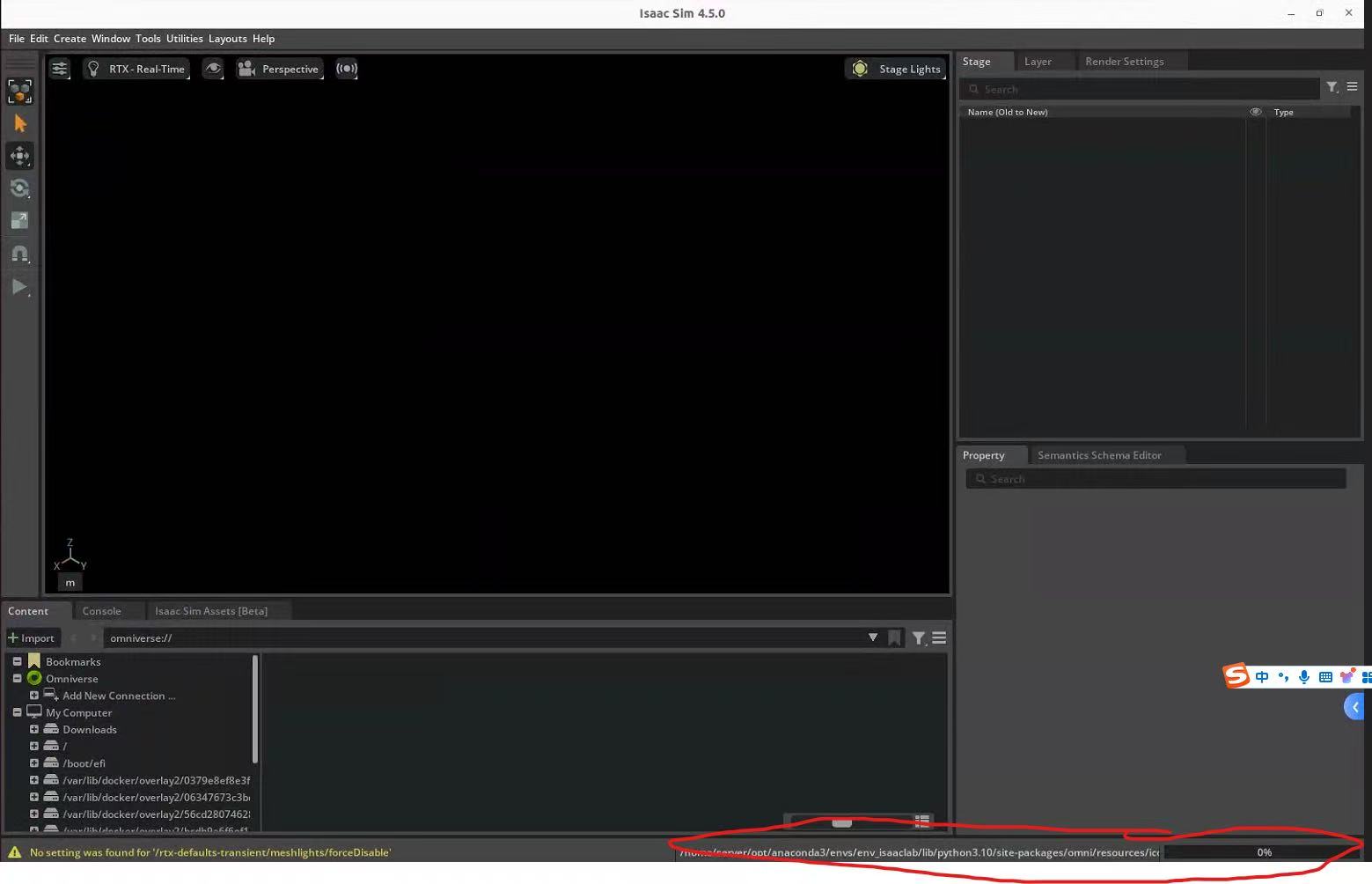Viewport: 1372px width, 884px height.
Task: Click the 'No setting was found' warning text
Action: [x=210, y=852]
